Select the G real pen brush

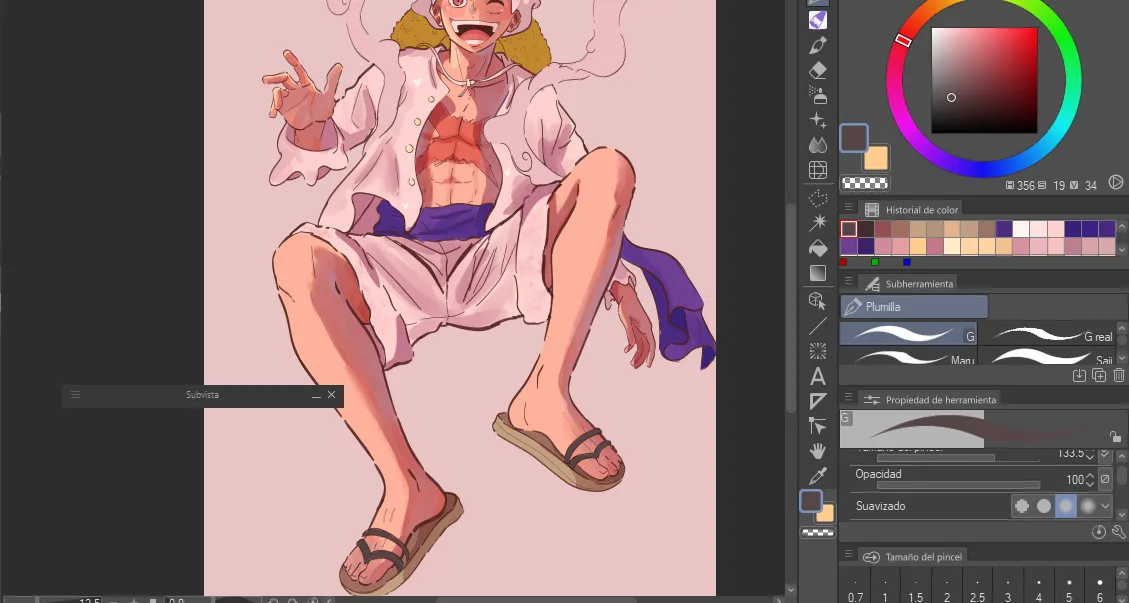point(1046,334)
